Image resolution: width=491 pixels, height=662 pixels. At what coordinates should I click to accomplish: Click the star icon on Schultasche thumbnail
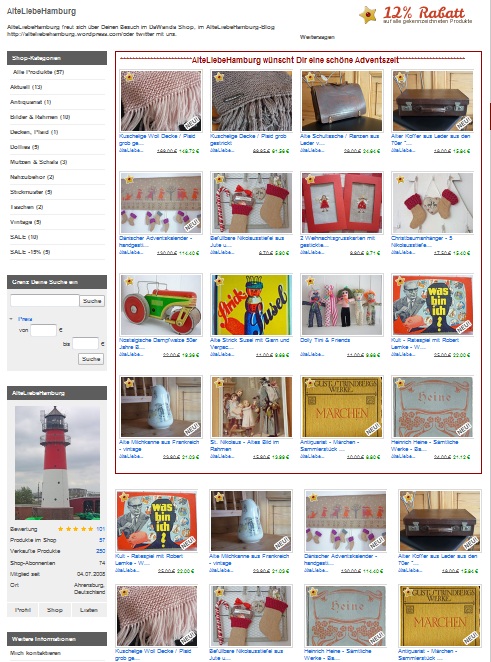[x=309, y=77]
